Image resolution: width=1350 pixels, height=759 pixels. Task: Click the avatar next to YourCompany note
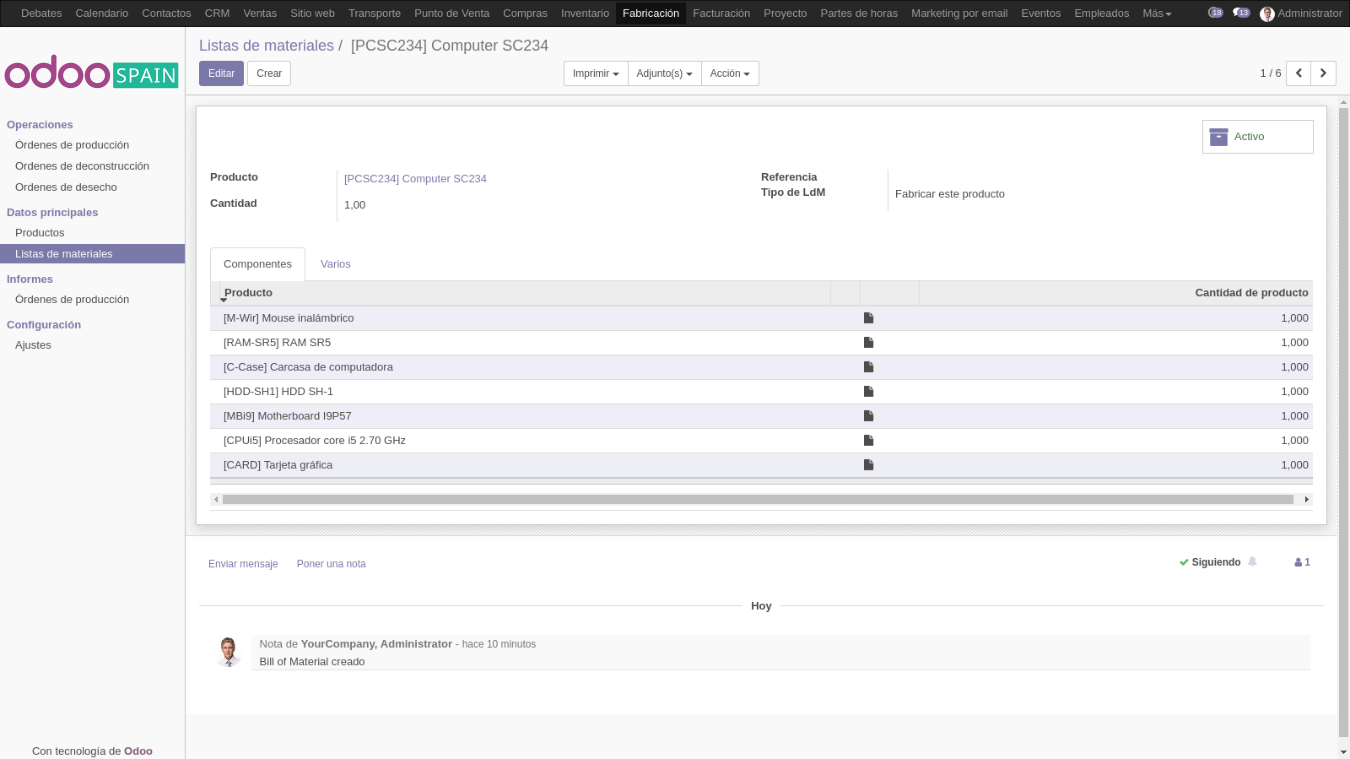click(x=228, y=651)
